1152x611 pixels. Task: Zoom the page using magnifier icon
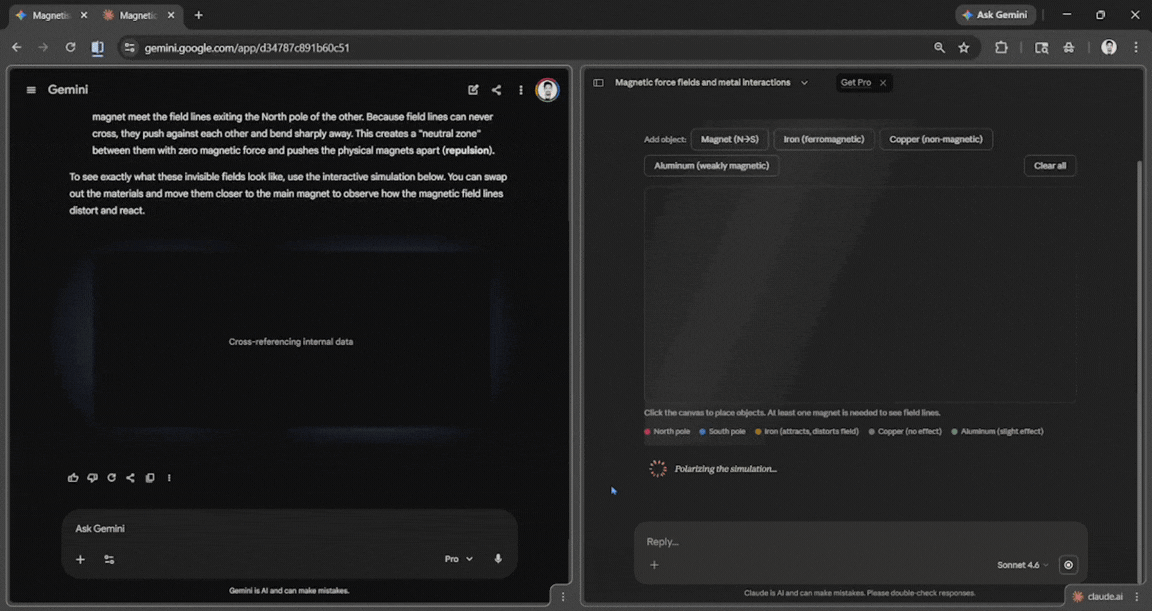[x=939, y=48]
